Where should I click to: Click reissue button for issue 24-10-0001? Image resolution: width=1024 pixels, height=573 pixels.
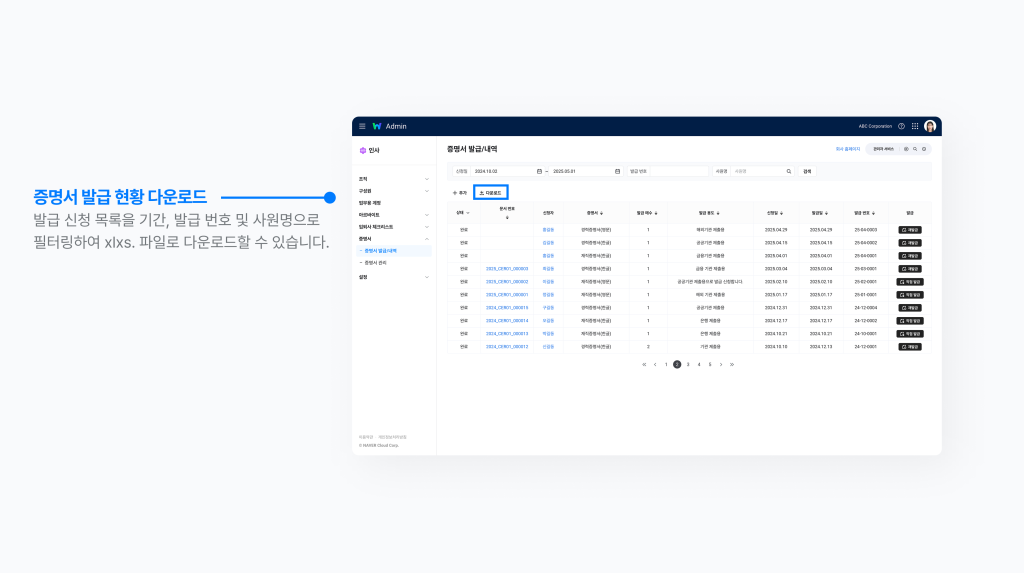click(x=910, y=334)
